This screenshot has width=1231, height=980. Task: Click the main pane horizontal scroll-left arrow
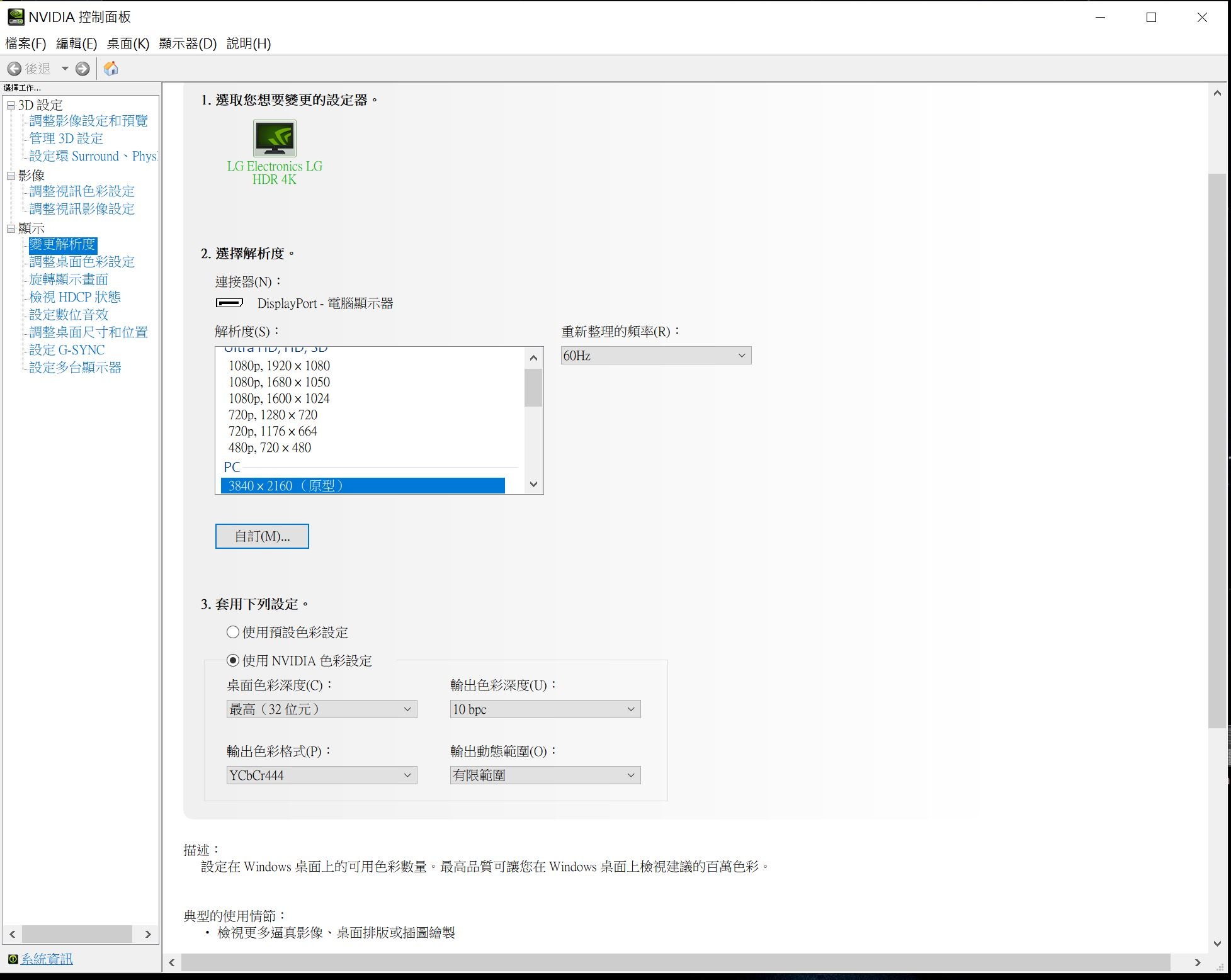click(x=172, y=962)
